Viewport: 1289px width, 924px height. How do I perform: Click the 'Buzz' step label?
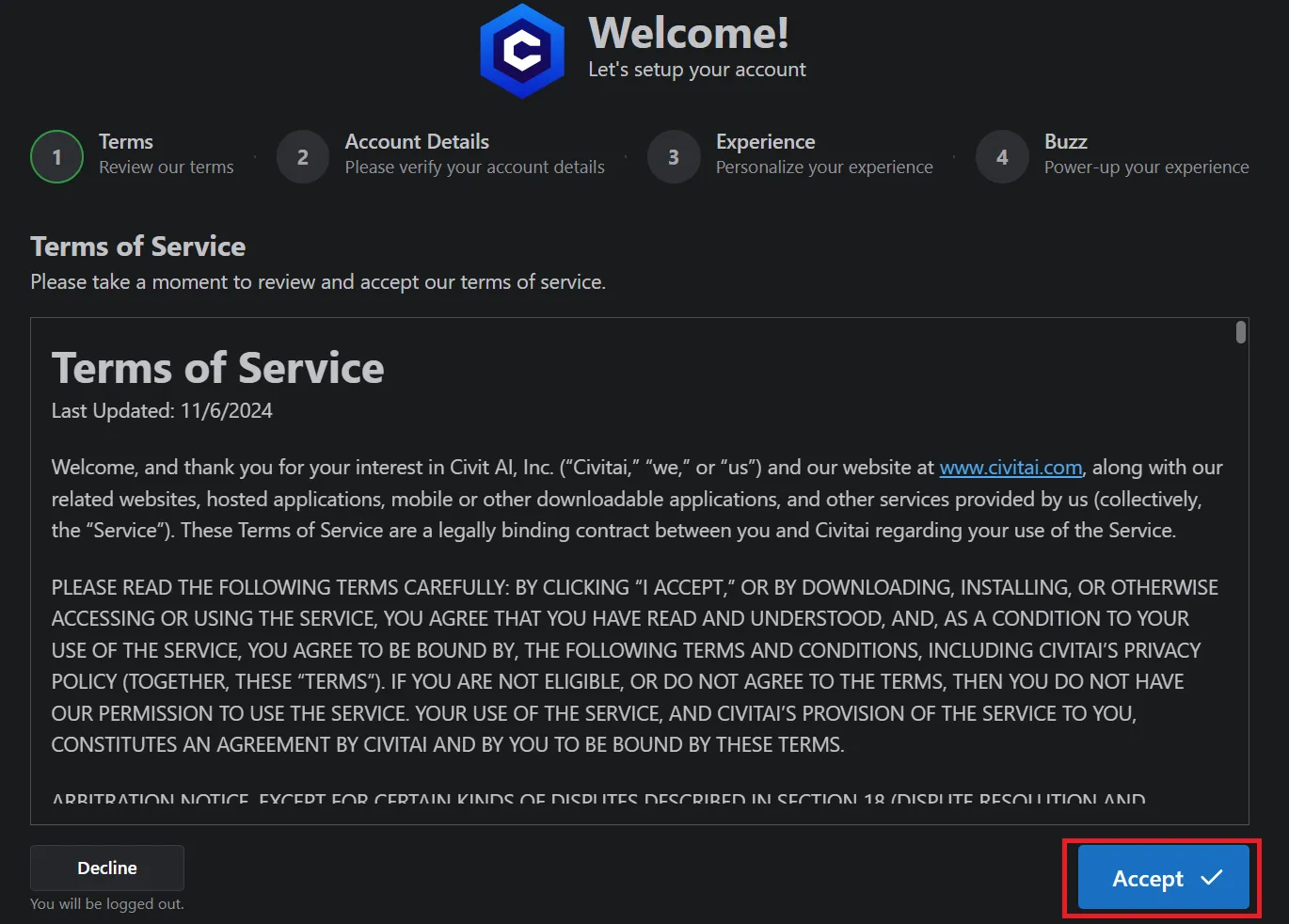coord(1066,142)
